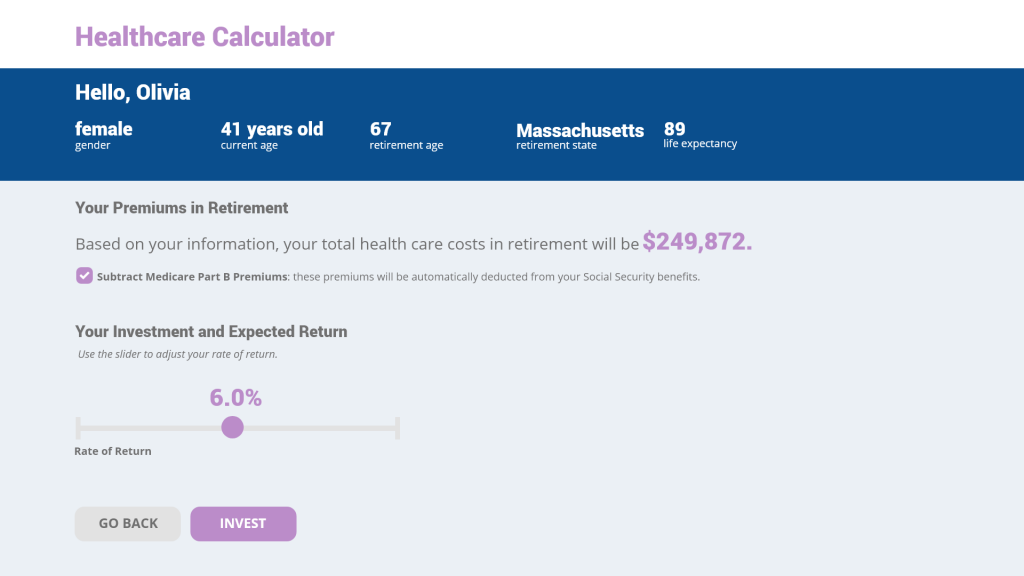Click the $249,872 total cost amount

coord(697,242)
